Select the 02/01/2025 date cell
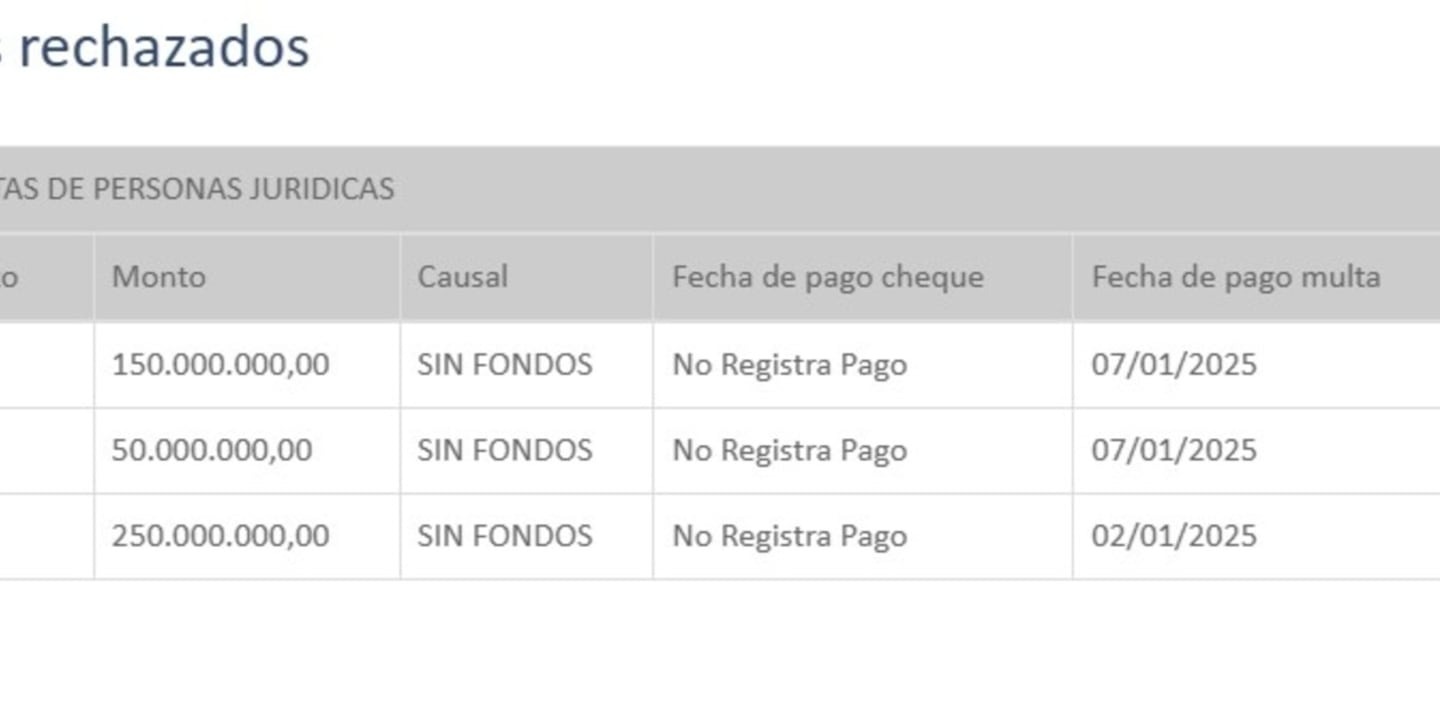Screen dimensions: 1440x711 click(x=1257, y=536)
